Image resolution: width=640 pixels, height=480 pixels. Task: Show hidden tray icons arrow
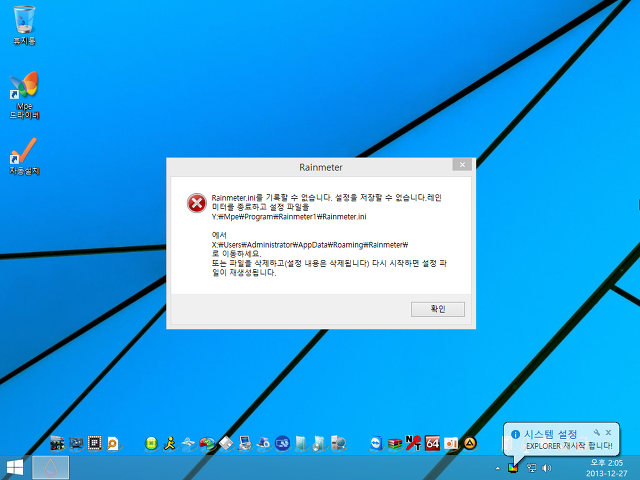(498, 468)
